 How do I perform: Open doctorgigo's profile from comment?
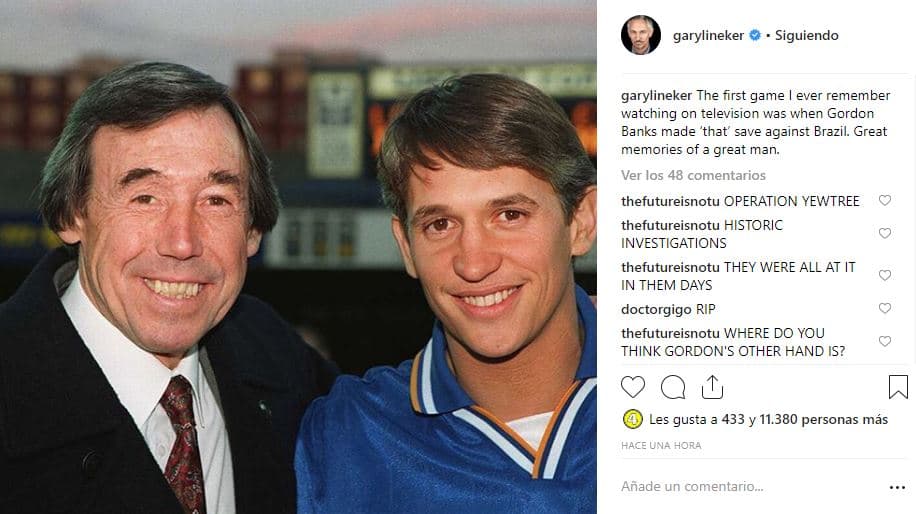click(x=654, y=309)
